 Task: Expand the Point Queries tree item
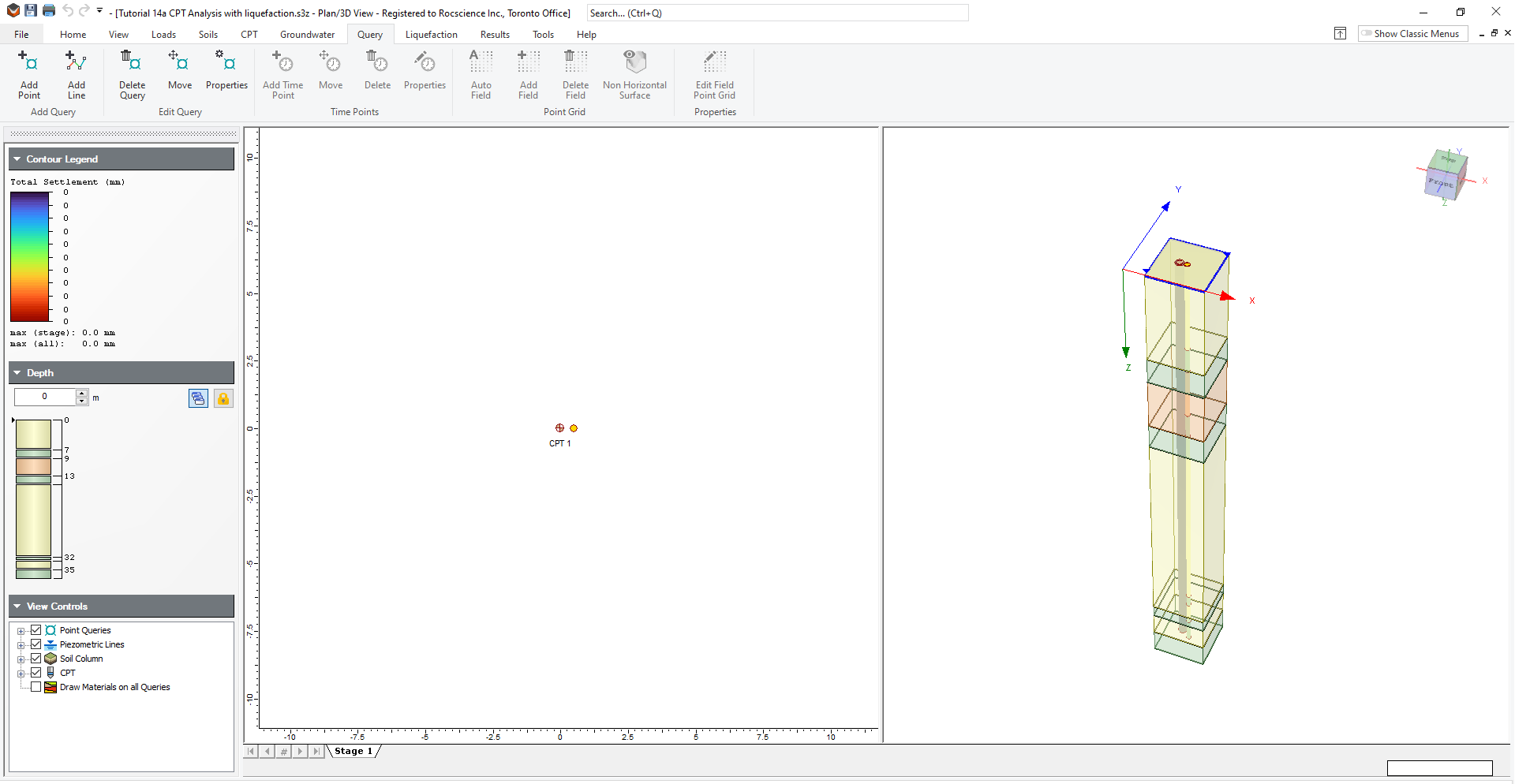click(x=21, y=630)
